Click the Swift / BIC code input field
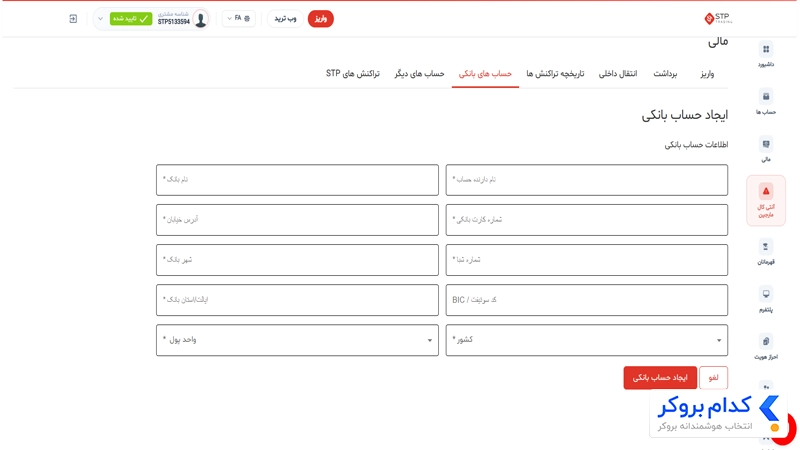This screenshot has height=450, width=800. click(586, 300)
